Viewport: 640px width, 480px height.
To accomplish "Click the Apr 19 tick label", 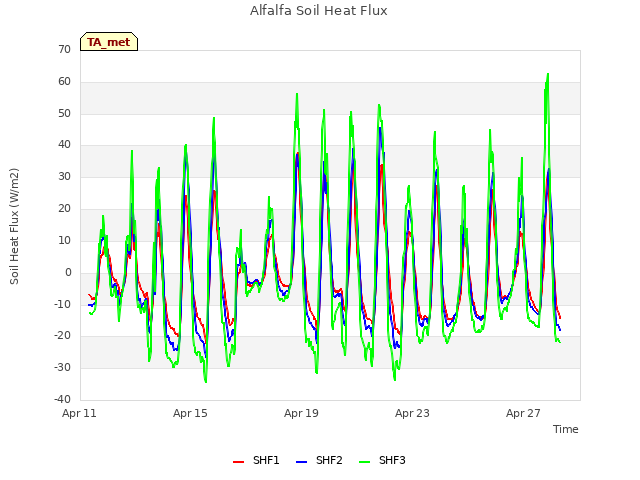I will [301, 413].
